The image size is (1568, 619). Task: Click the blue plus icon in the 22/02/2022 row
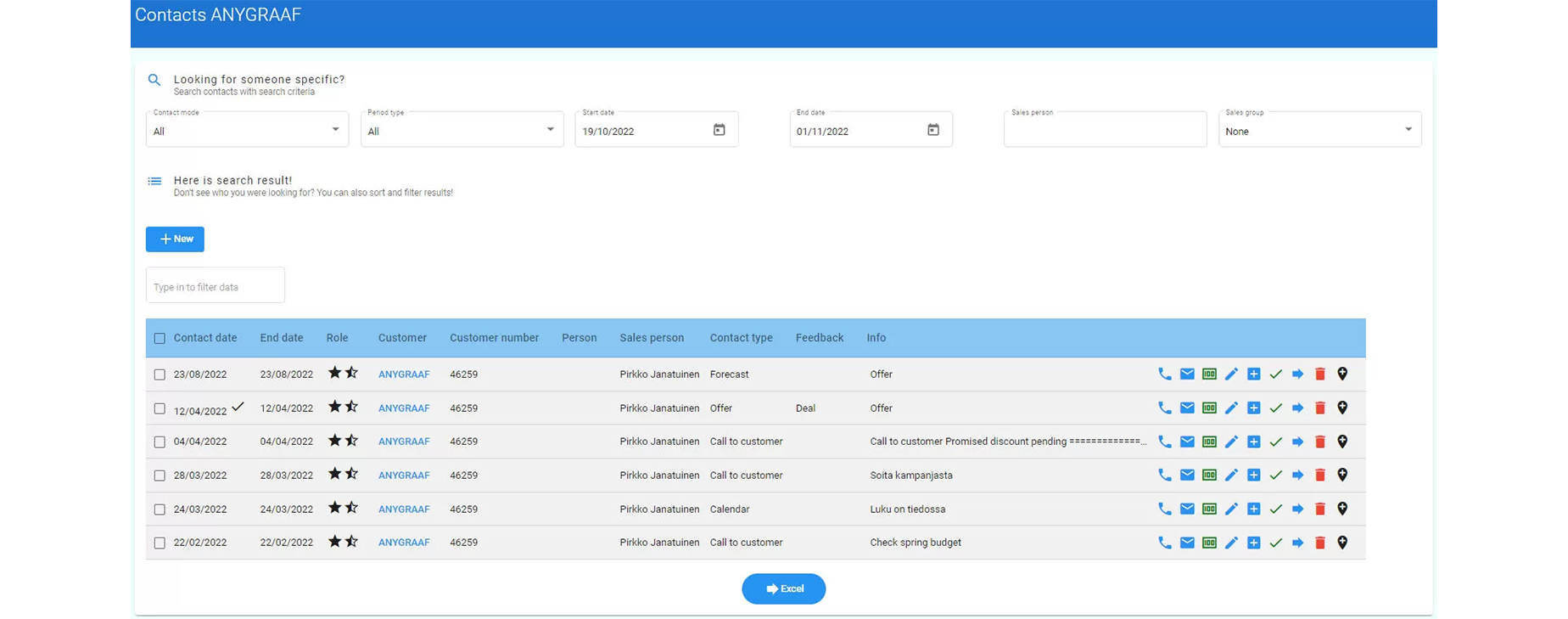click(x=1254, y=543)
